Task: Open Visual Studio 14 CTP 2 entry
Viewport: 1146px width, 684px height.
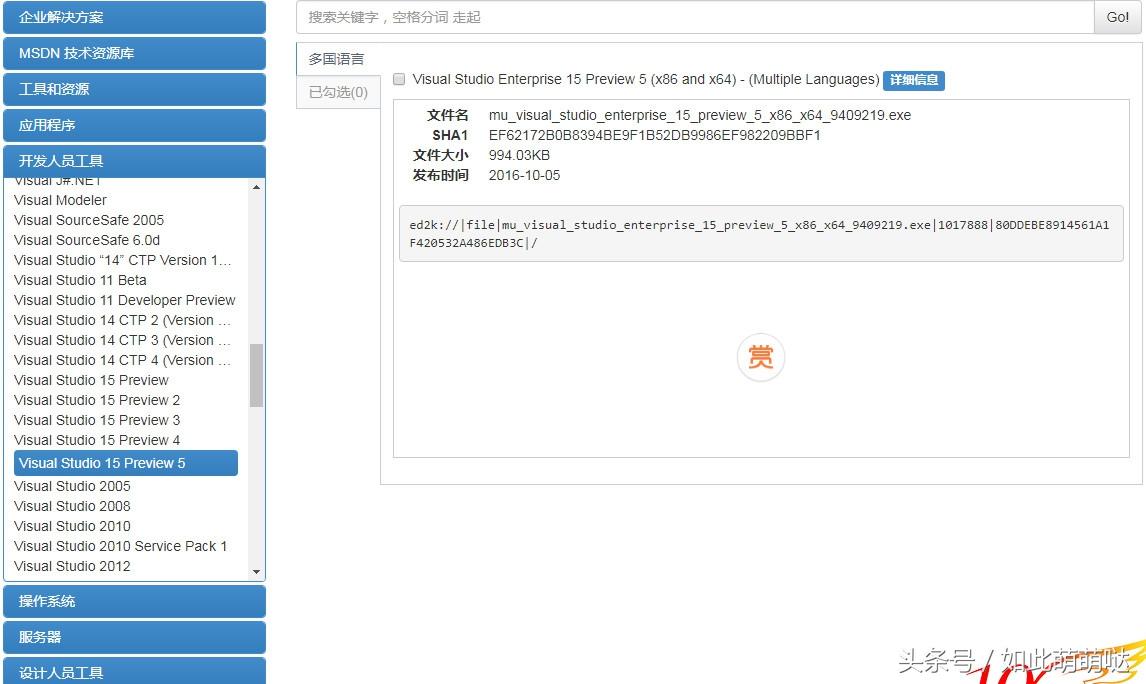Action: [122, 320]
